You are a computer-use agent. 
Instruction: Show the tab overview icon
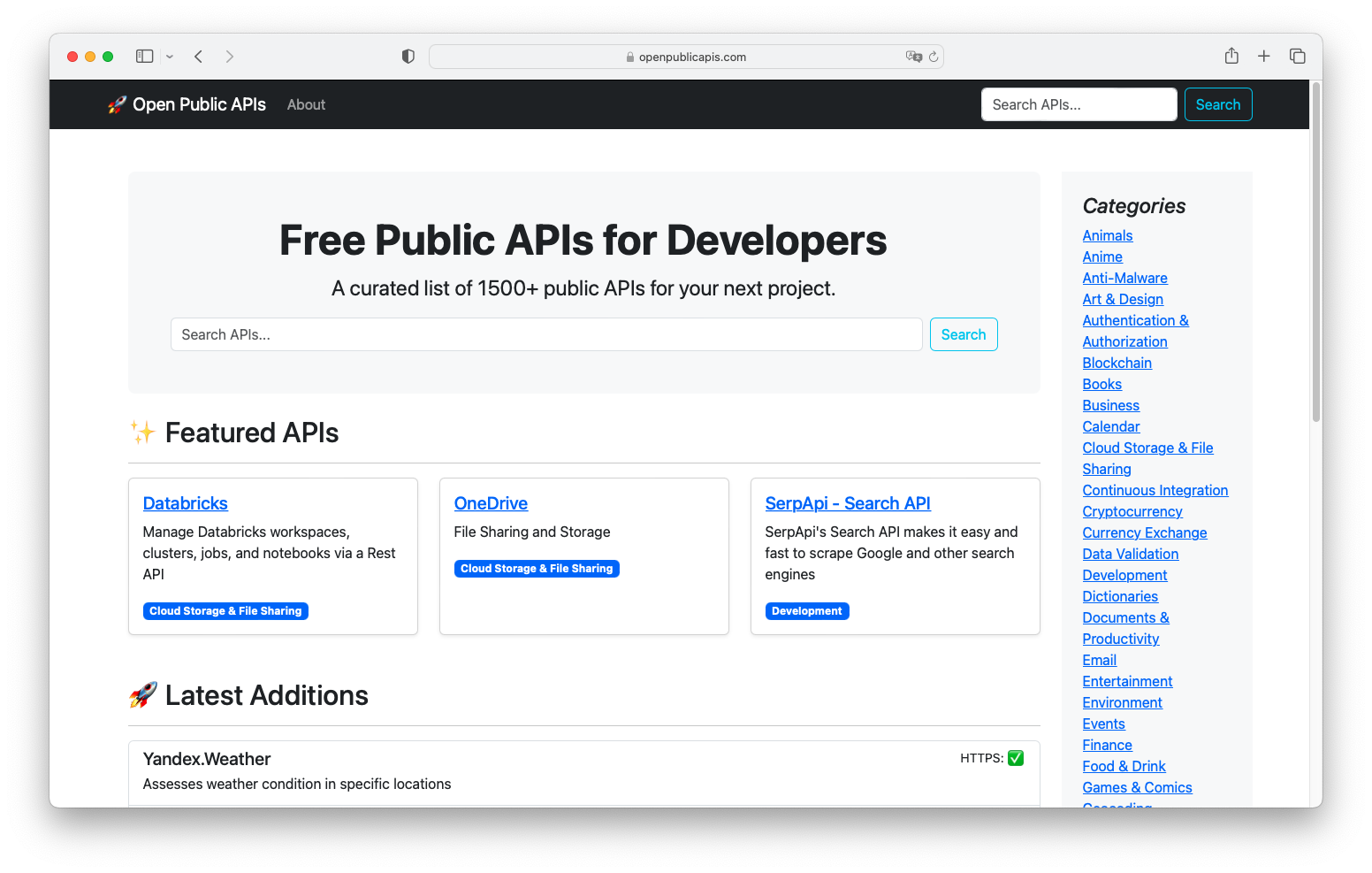tap(1298, 56)
